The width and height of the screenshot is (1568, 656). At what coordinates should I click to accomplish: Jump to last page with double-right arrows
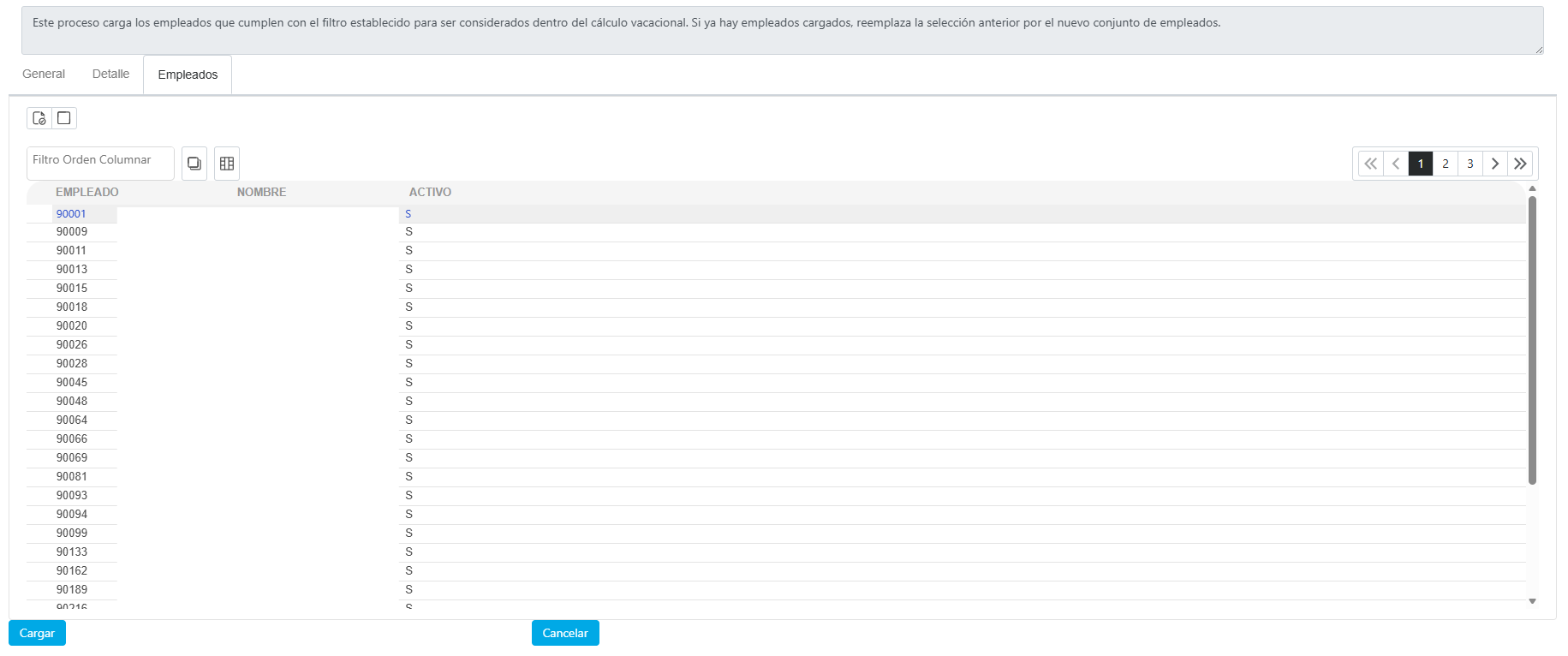[x=1520, y=164]
